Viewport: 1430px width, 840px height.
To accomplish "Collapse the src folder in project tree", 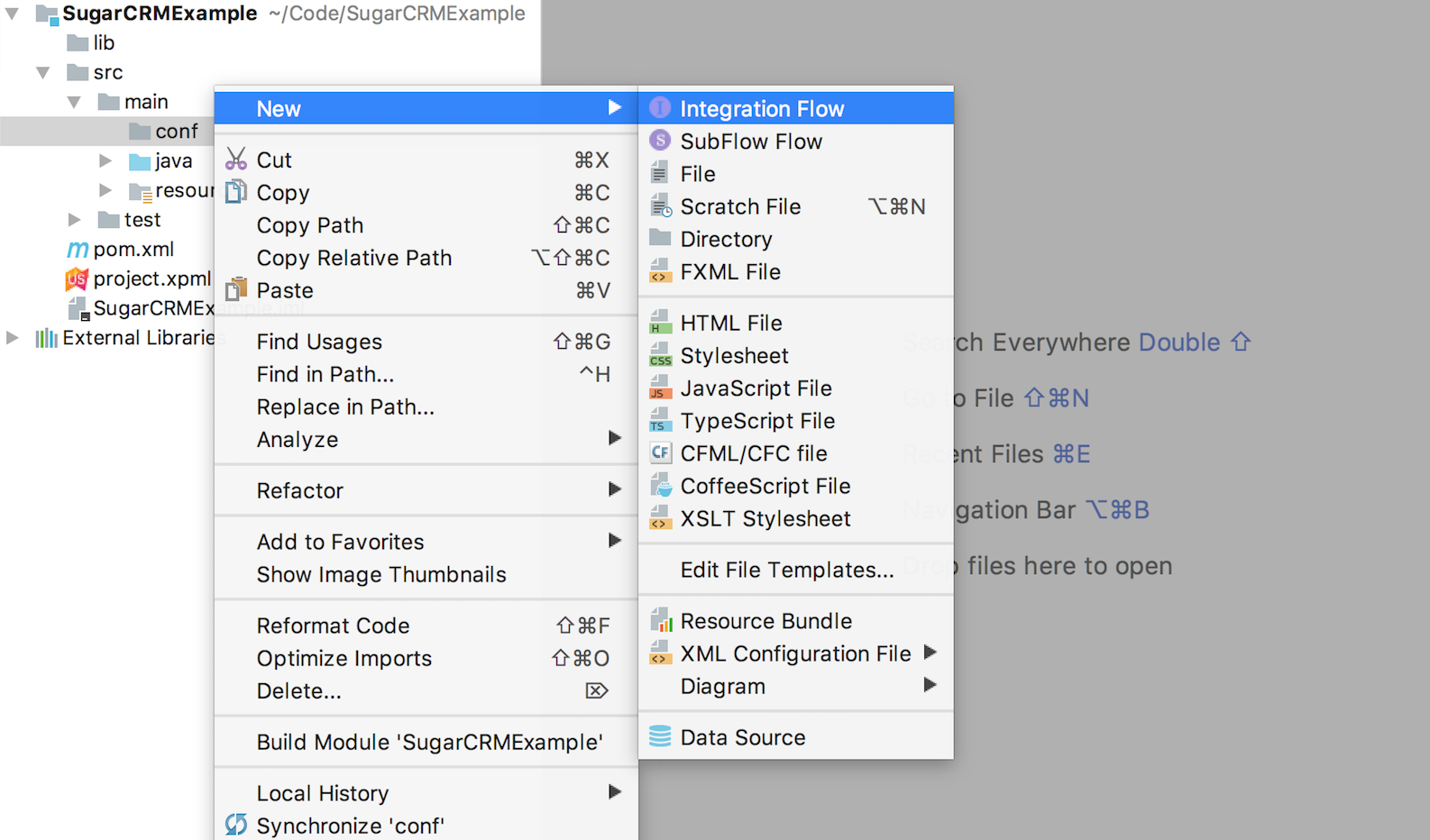I will click(43, 72).
